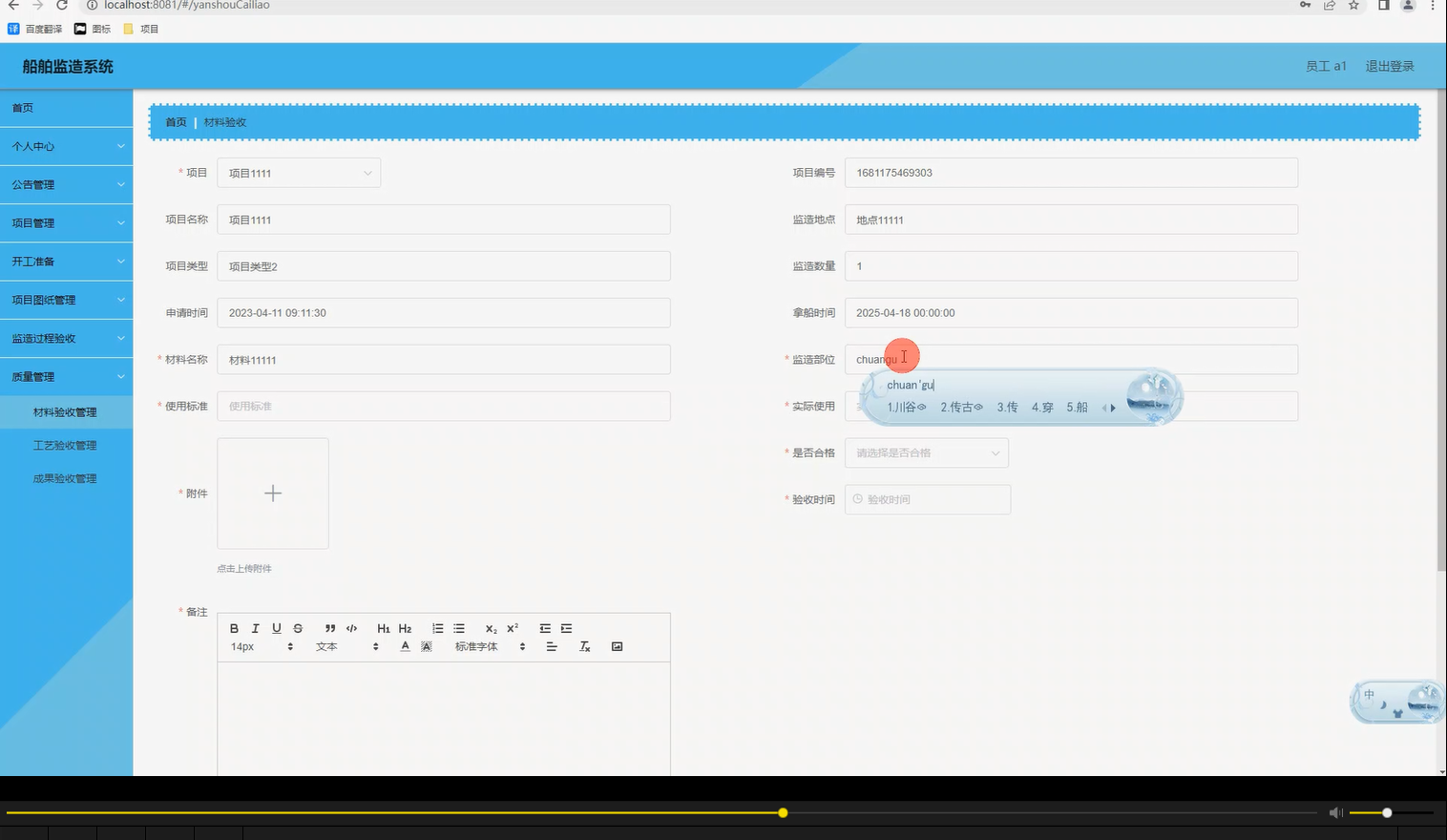Click the 监造部位 input field
This screenshot has height=840, width=1447.
click(1071, 360)
